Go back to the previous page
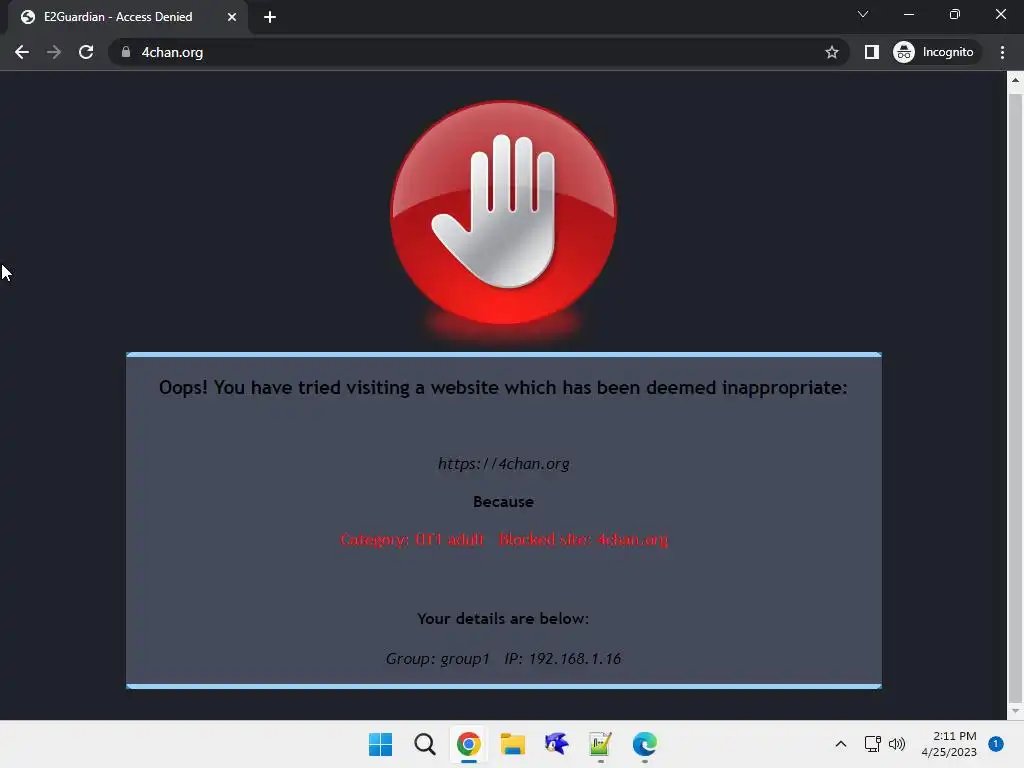Screen dimensions: 1024x768 point(22,52)
